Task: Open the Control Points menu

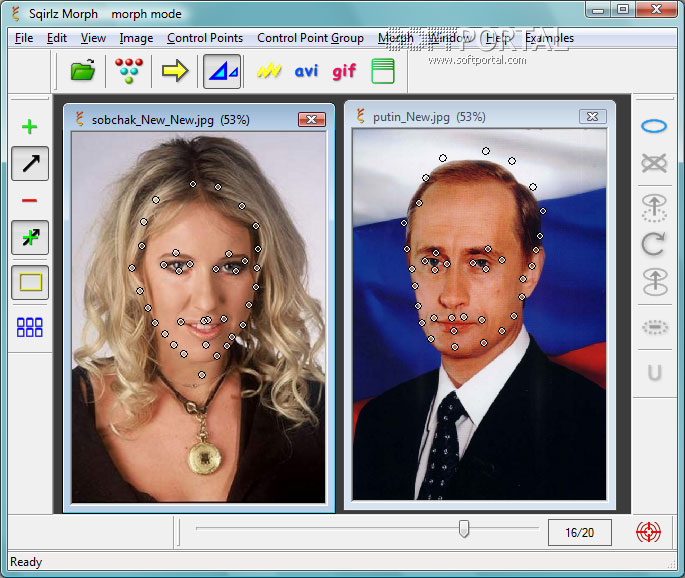Action: click(205, 38)
